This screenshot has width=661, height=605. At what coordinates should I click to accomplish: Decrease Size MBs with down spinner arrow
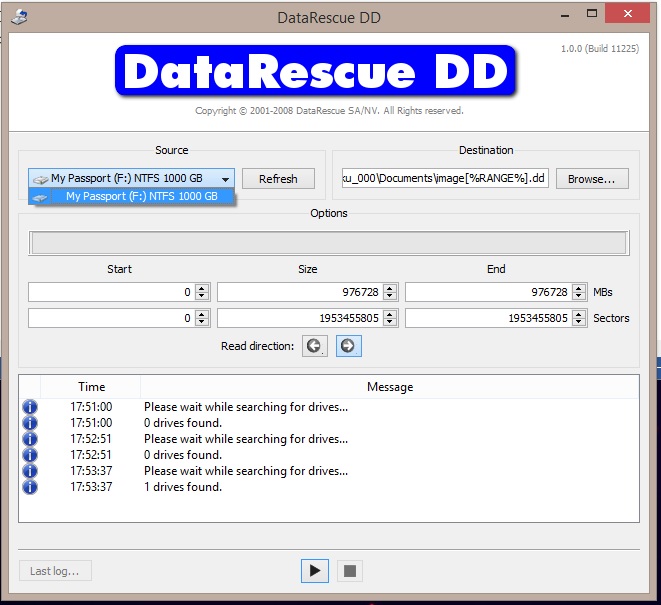pos(390,296)
